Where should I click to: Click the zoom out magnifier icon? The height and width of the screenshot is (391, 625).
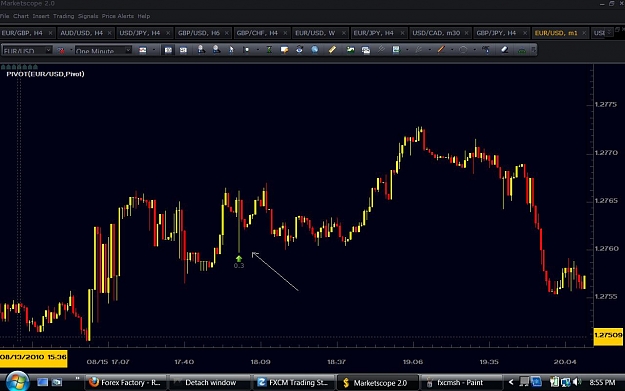(216, 50)
